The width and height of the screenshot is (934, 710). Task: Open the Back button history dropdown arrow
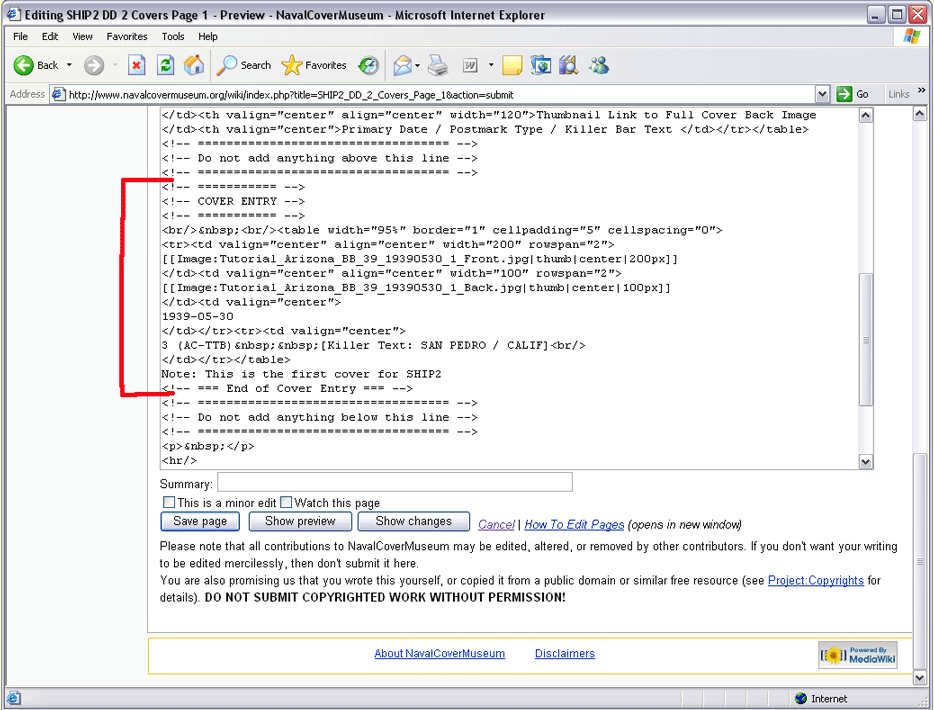(69, 65)
